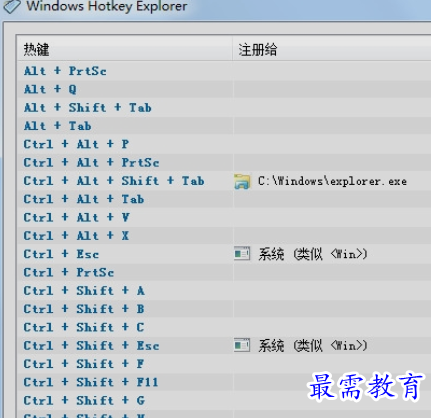Click the system icon in Ctrl + Shift + Esc row
The height and width of the screenshot is (418, 431).
tap(242, 345)
